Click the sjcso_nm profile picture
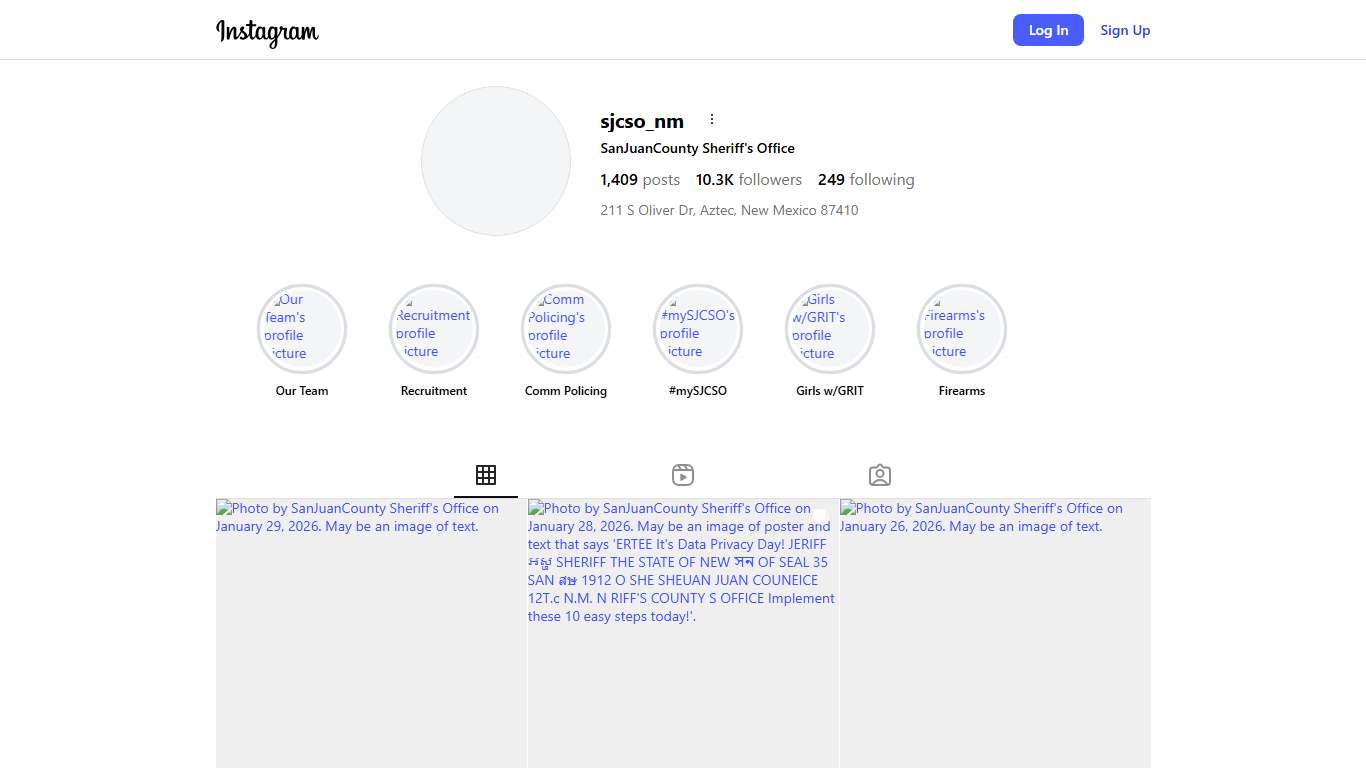1366x768 pixels. point(496,161)
